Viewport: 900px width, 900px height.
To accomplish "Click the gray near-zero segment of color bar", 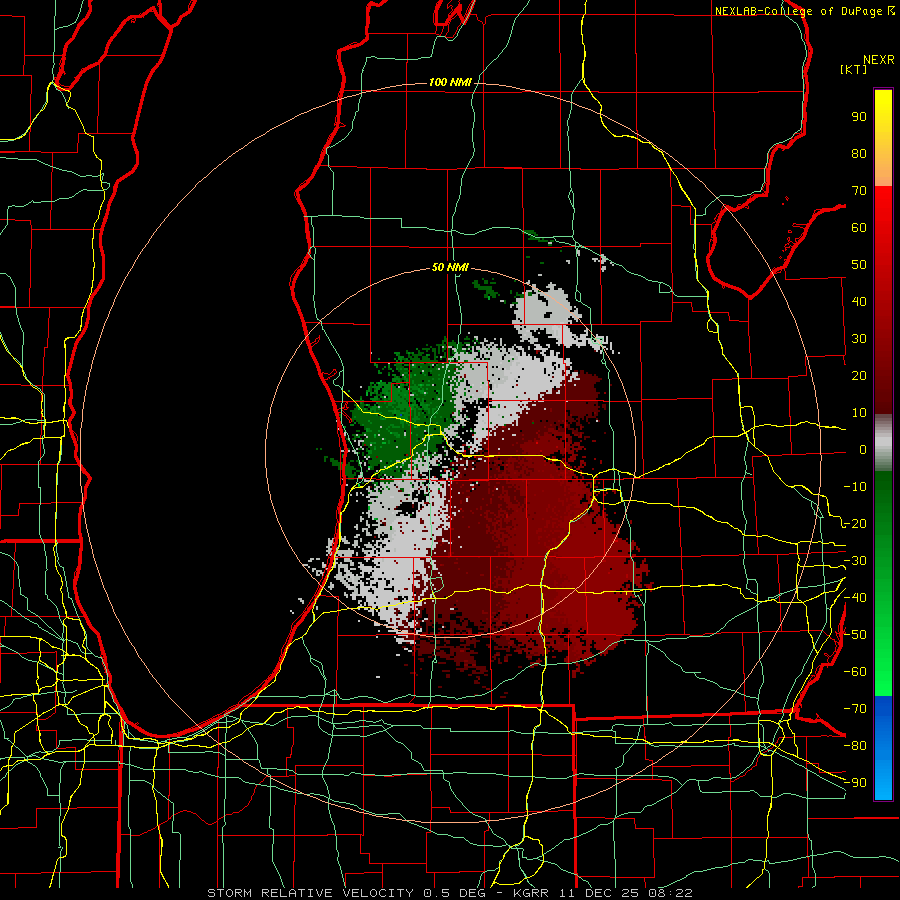I will click(x=883, y=443).
